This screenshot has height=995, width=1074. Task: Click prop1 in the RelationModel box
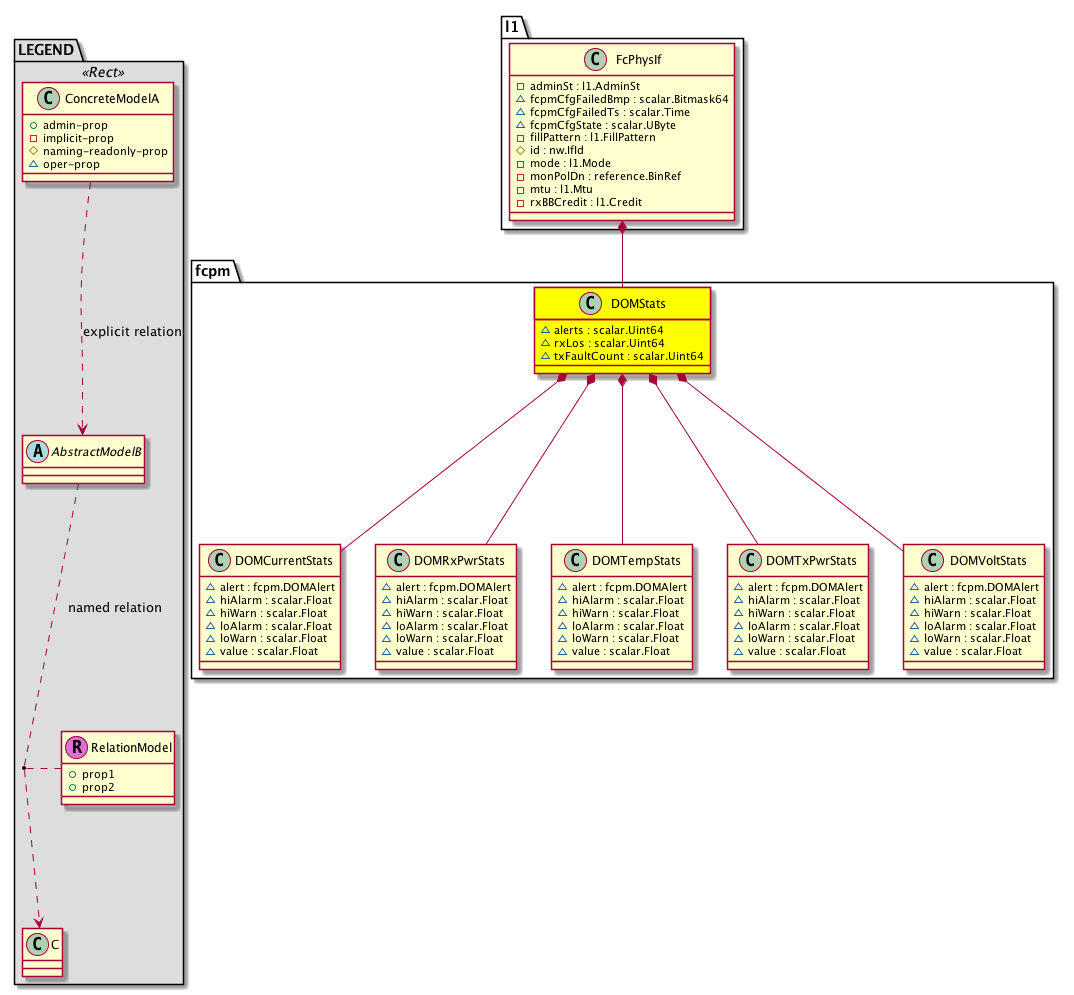point(98,774)
